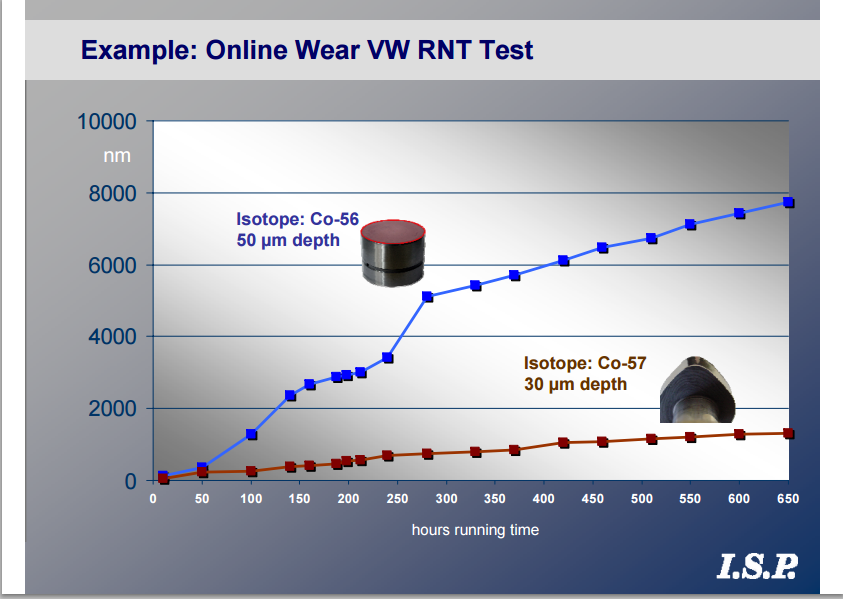
Task: Click the 350 x-axis tick label
Action: coord(495,499)
